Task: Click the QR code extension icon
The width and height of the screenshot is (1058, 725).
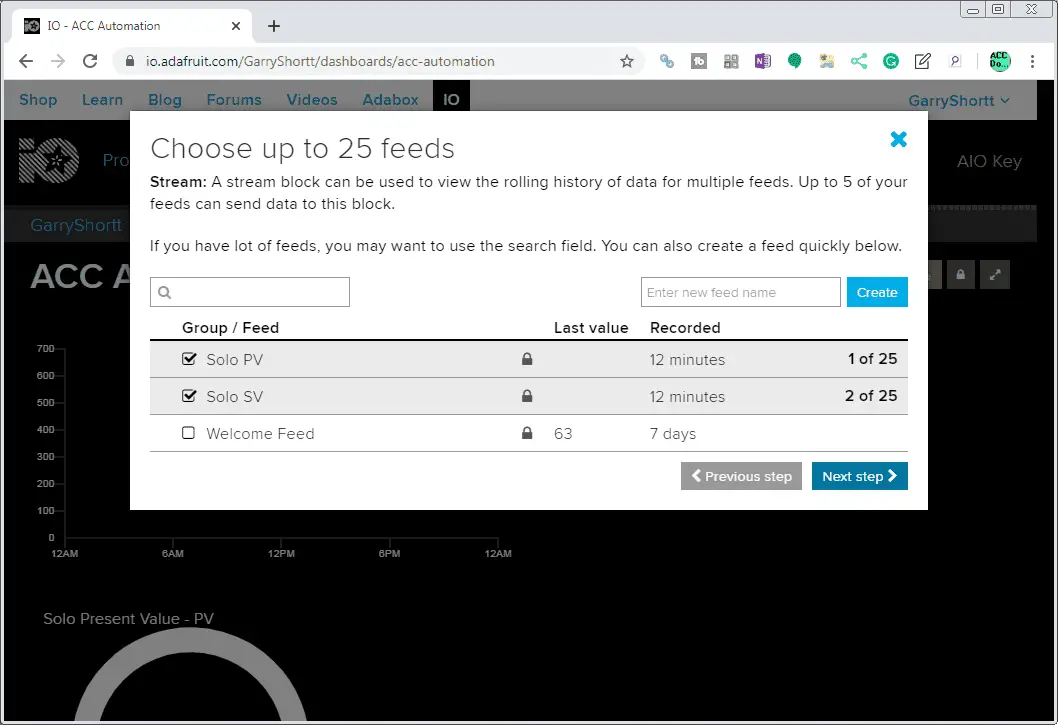Action: pyautogui.click(x=731, y=61)
